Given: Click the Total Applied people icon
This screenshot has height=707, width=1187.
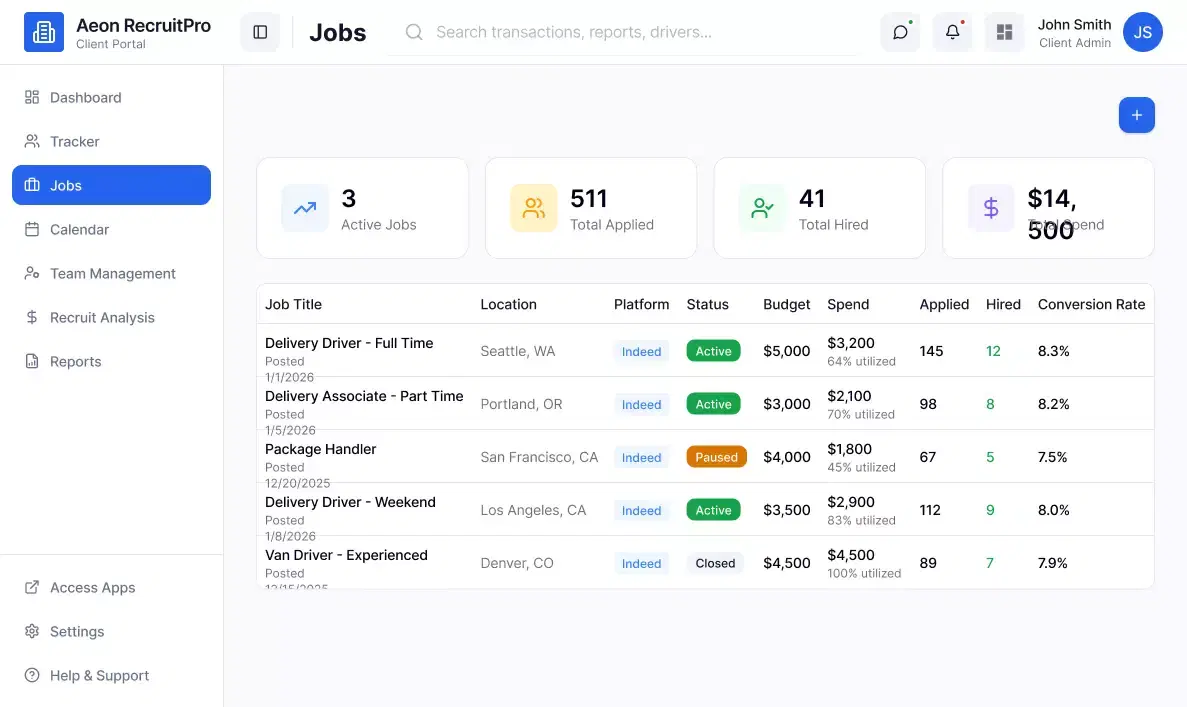Looking at the screenshot, I should 534,208.
